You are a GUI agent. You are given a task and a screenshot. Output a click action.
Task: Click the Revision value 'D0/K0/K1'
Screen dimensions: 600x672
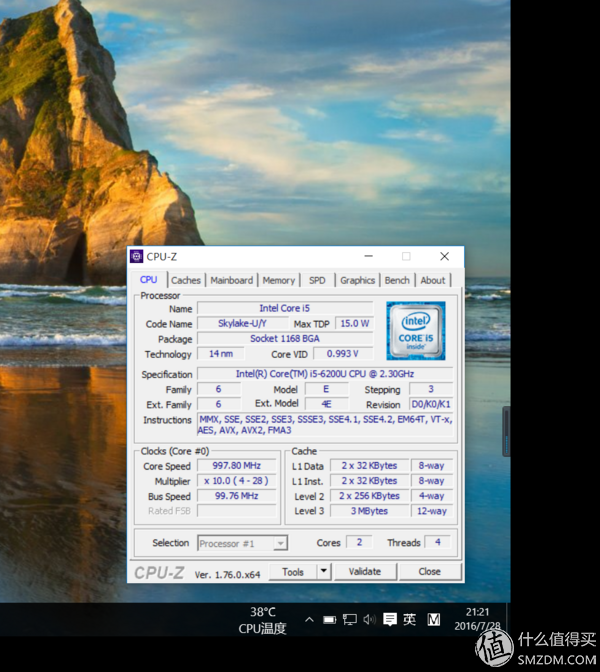point(431,404)
